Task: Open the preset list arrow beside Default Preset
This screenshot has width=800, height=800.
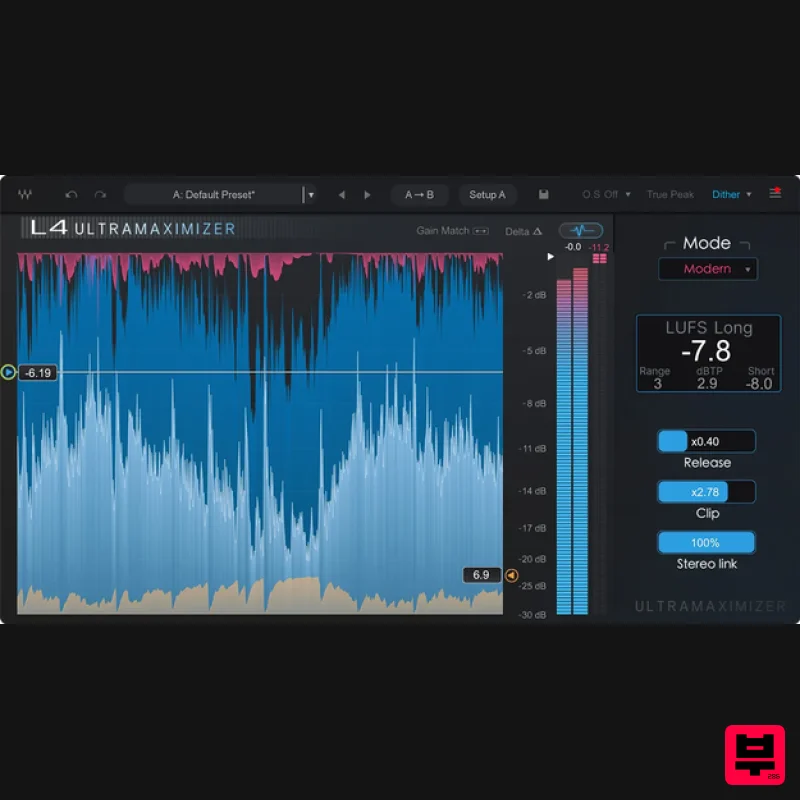Action: click(x=311, y=195)
